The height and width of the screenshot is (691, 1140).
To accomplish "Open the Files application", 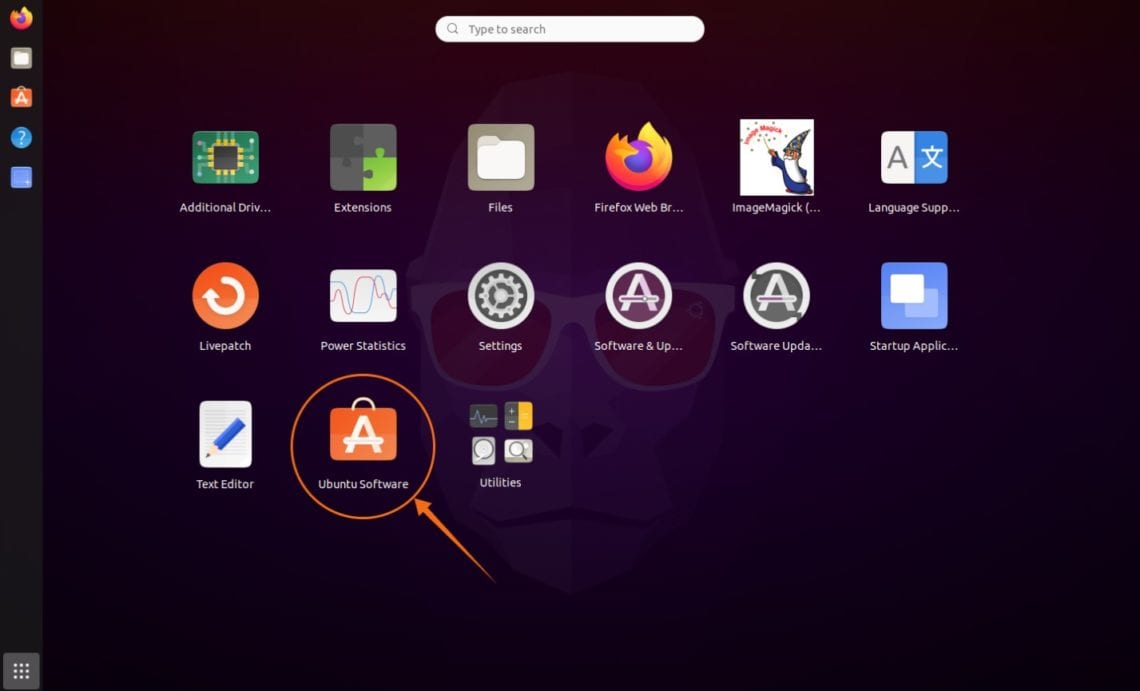I will pyautogui.click(x=500, y=157).
